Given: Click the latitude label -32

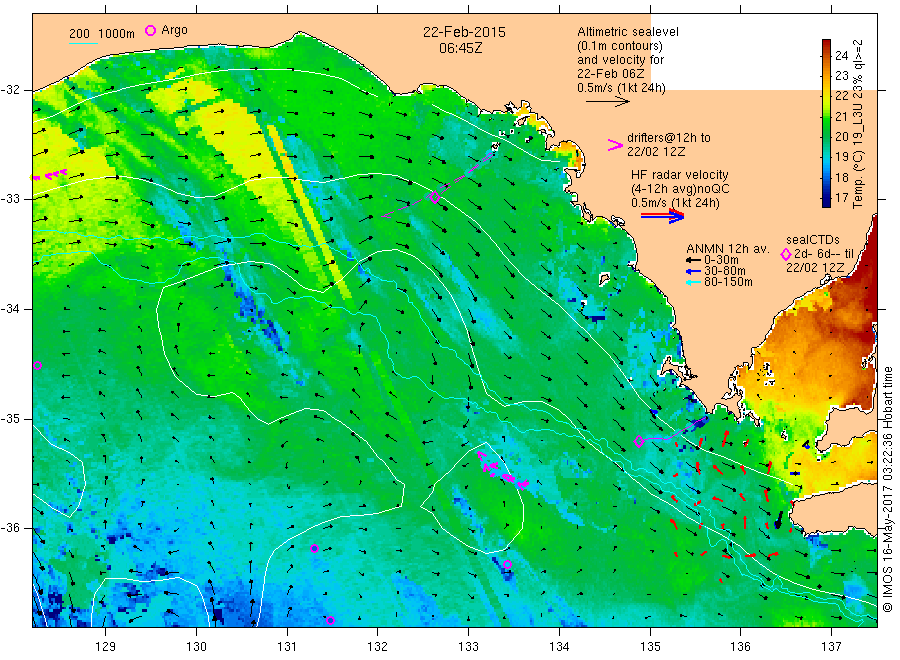Looking at the screenshot, I should [10, 90].
